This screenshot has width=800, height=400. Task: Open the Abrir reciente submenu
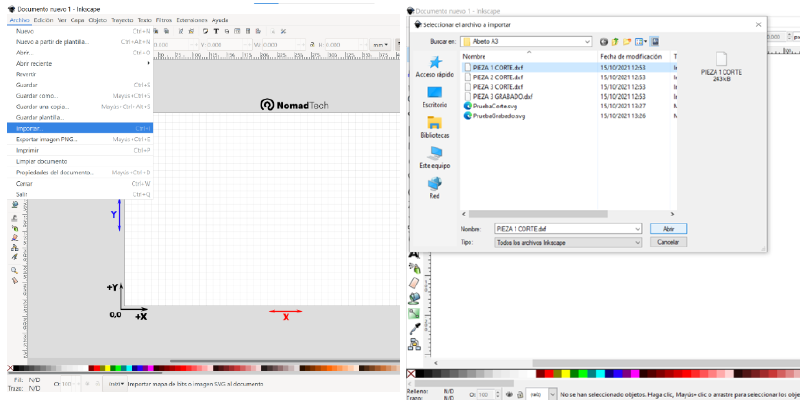(x=34, y=63)
